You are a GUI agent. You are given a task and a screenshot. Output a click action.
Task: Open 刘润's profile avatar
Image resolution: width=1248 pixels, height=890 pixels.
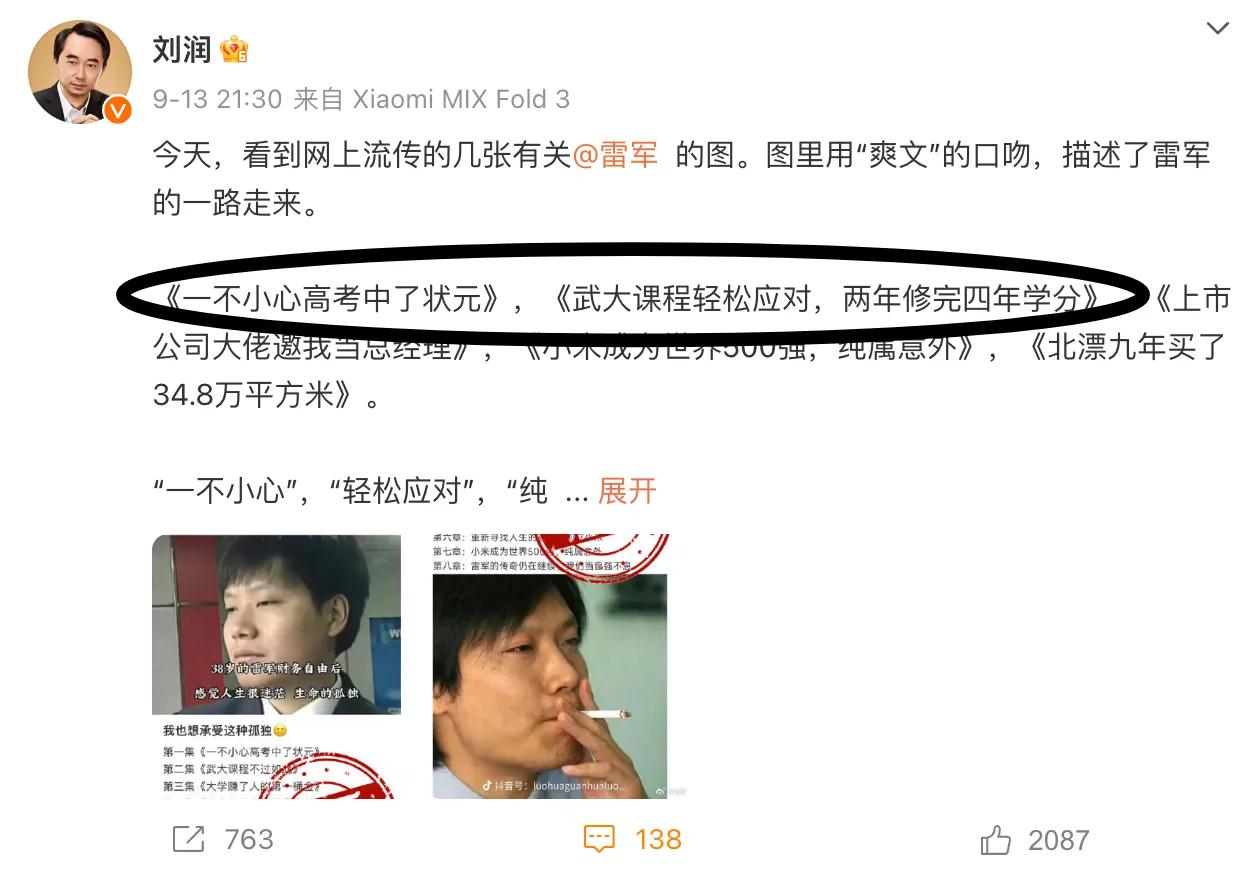click(x=79, y=71)
